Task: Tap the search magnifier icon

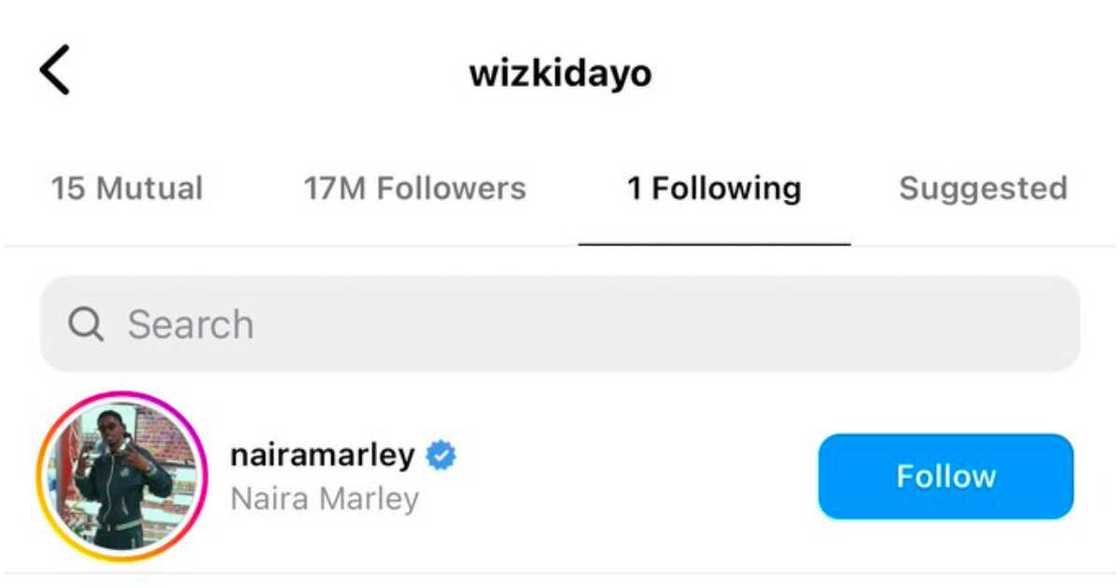Action: pyautogui.click(x=86, y=324)
